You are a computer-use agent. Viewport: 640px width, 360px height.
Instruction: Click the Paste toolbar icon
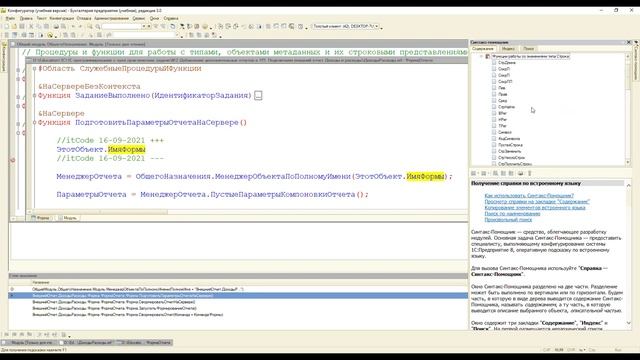point(46,27)
